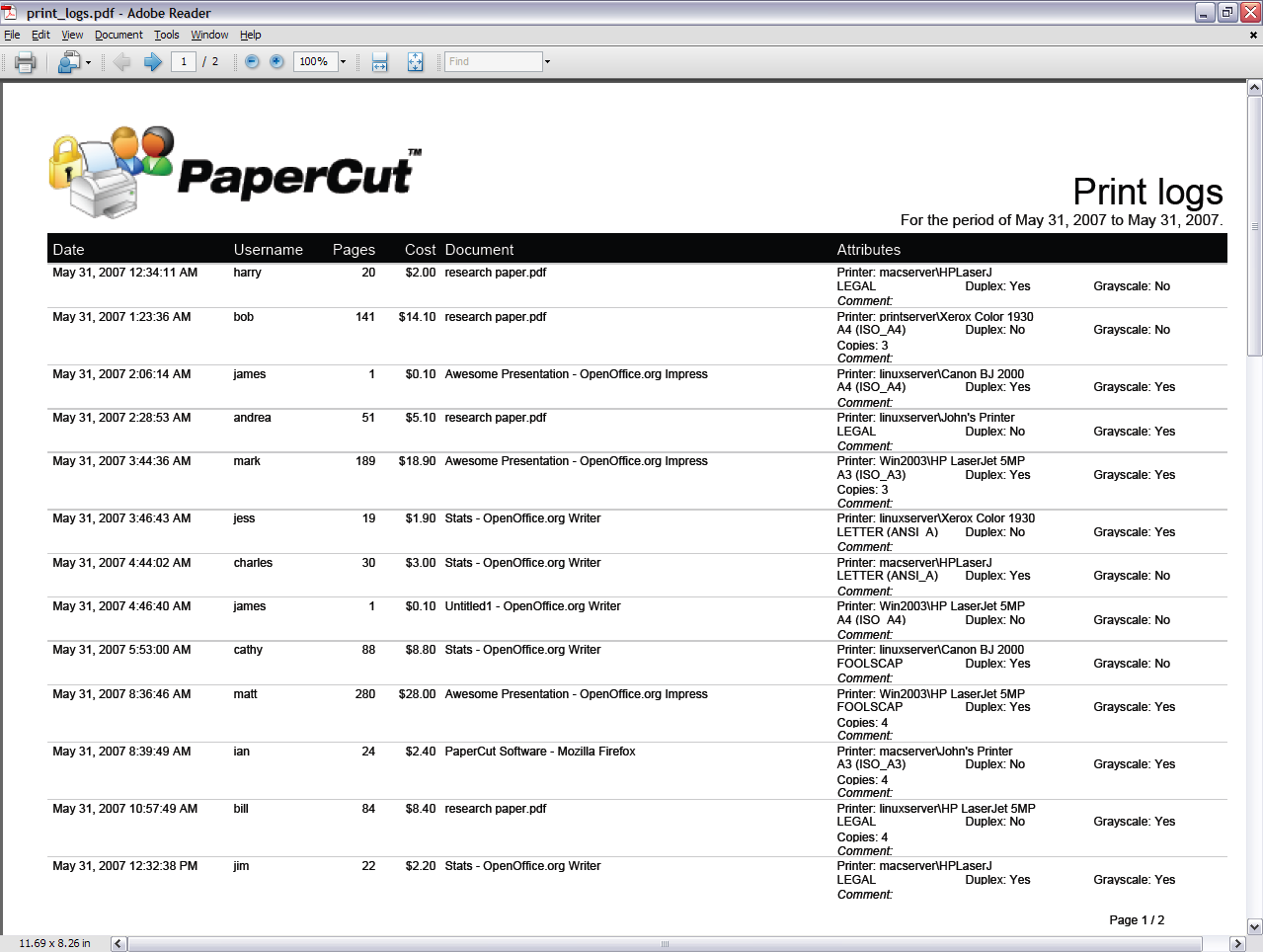
Task: Click the fit full page icon
Action: pyautogui.click(x=416, y=62)
